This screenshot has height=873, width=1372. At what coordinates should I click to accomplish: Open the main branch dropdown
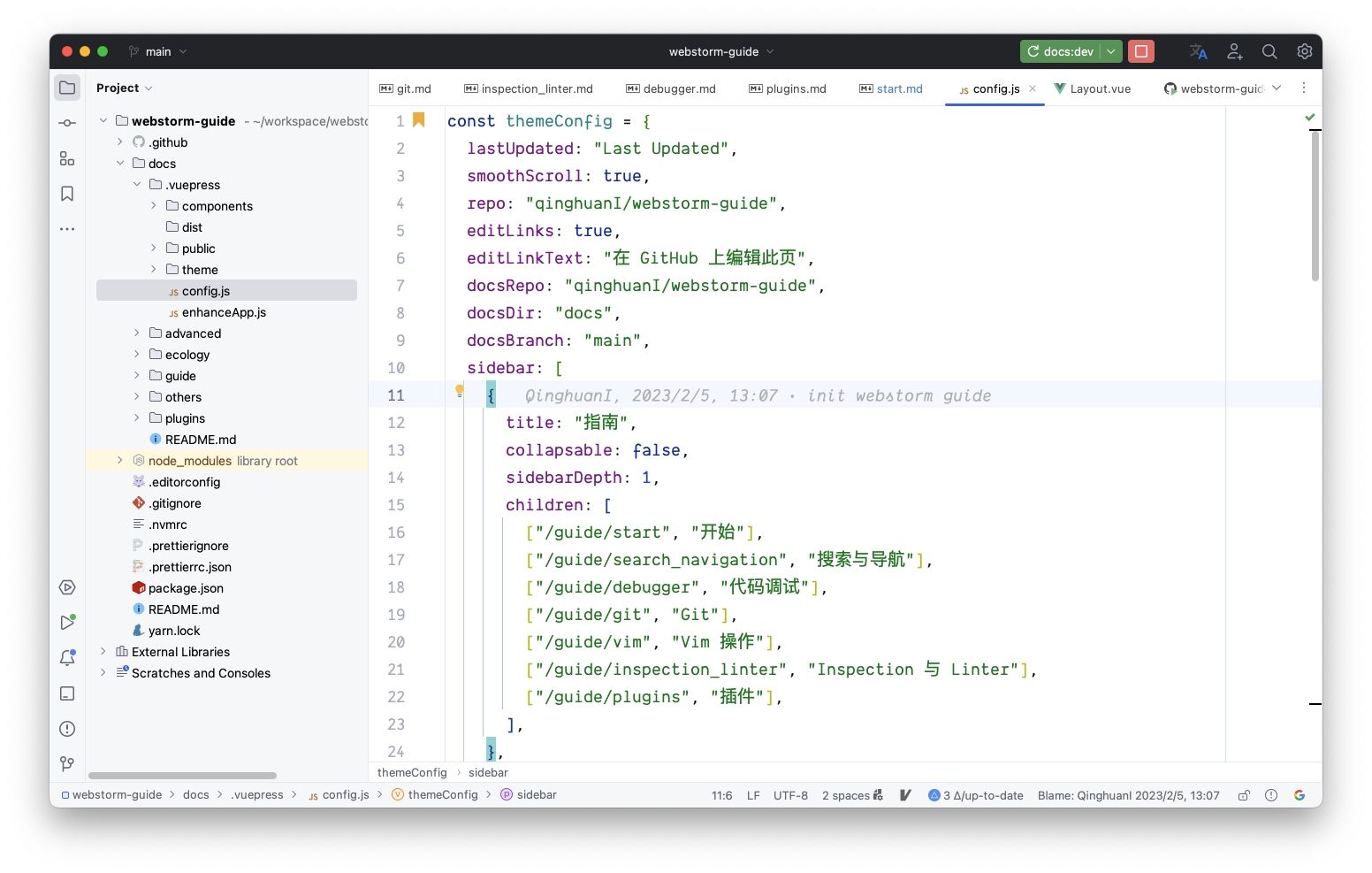157,51
